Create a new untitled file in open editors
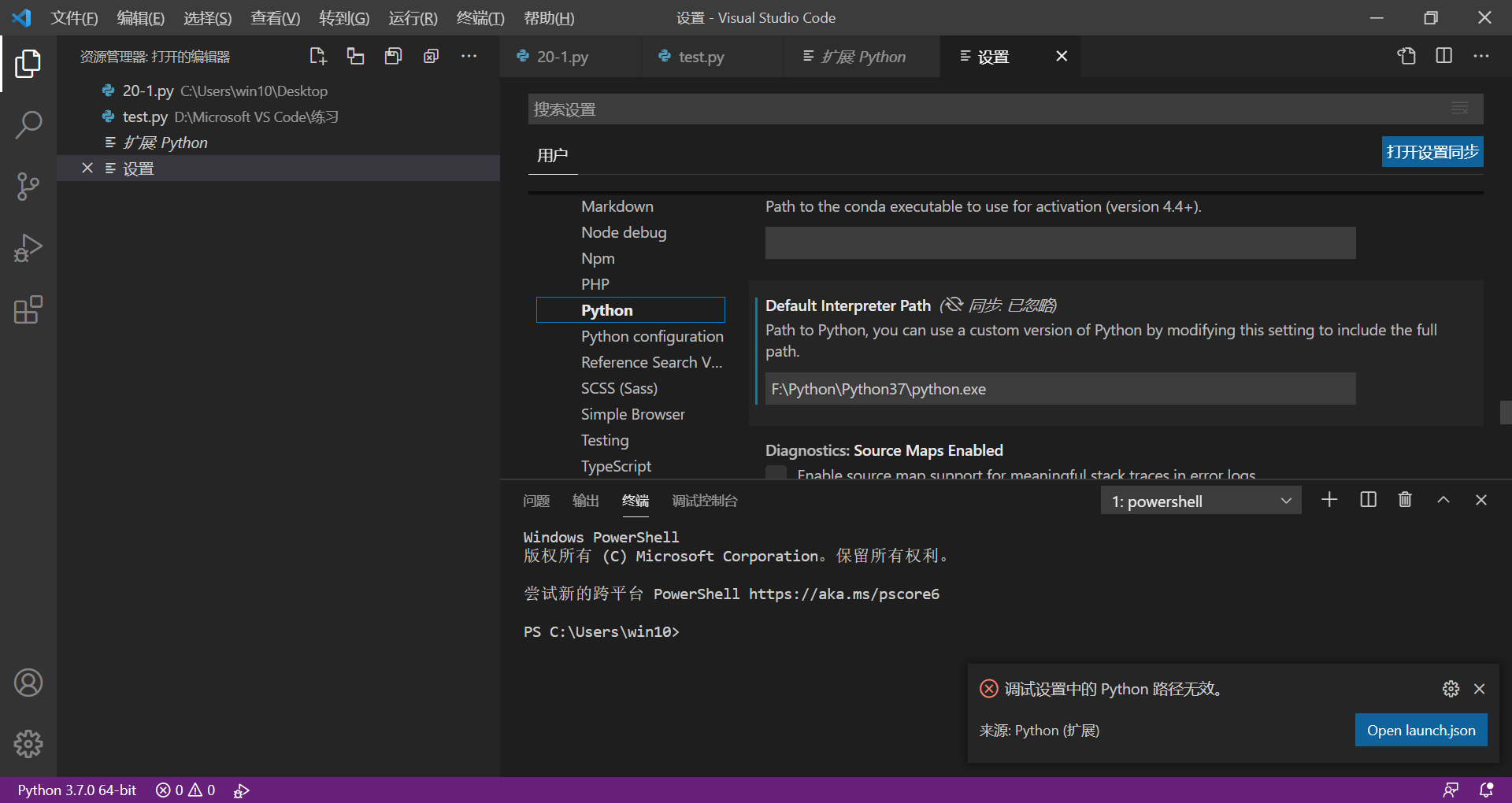The width and height of the screenshot is (1512, 803). point(318,56)
